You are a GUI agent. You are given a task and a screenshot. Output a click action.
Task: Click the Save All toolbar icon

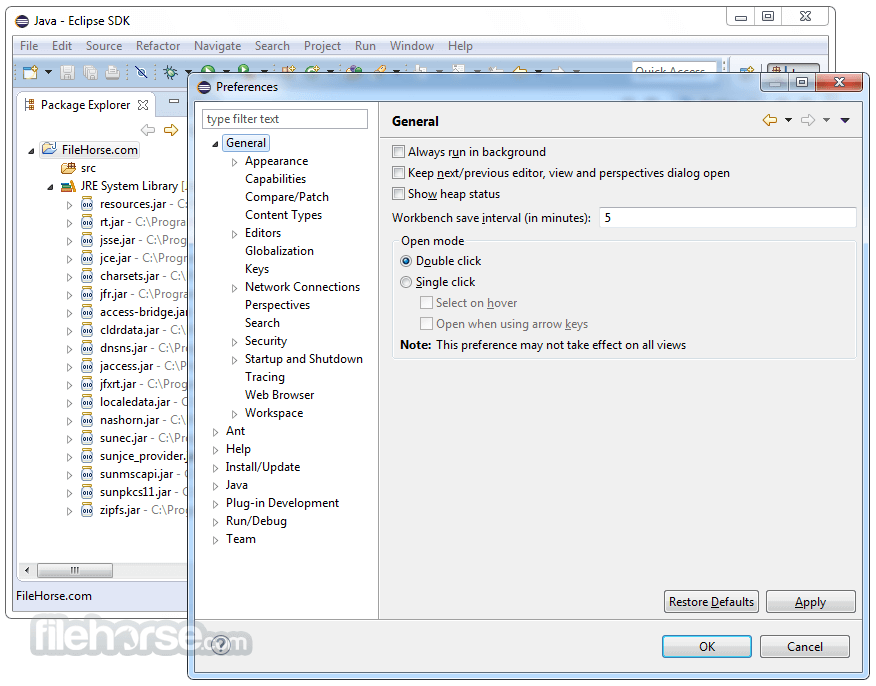click(x=90, y=72)
